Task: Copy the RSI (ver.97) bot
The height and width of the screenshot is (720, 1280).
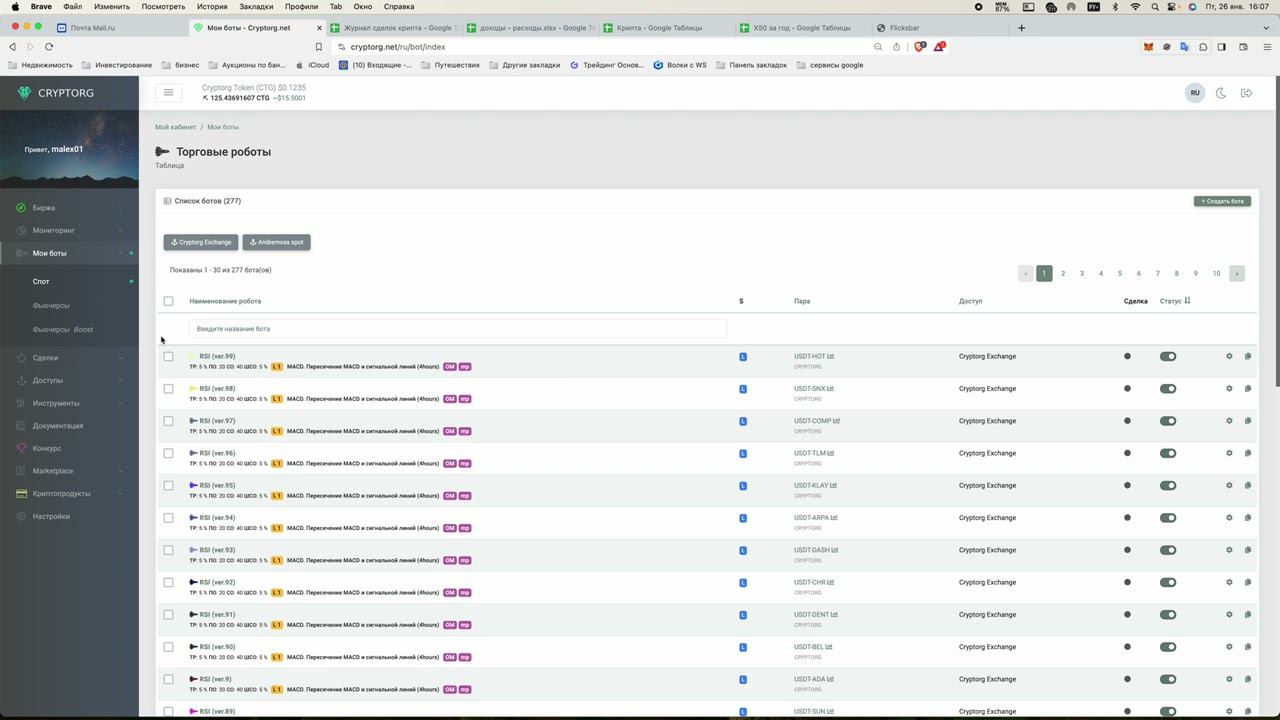Action: pos(1248,421)
